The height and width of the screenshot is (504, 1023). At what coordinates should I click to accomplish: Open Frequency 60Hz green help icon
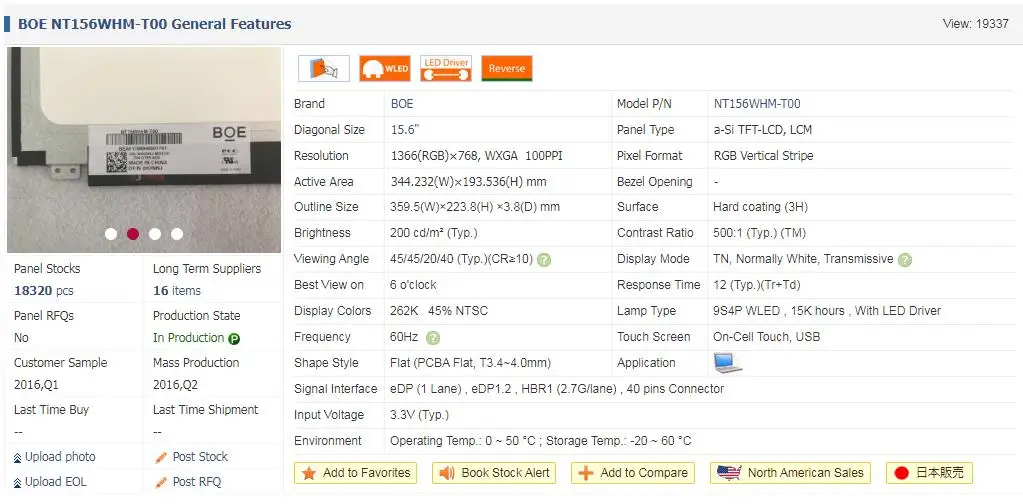[433, 338]
